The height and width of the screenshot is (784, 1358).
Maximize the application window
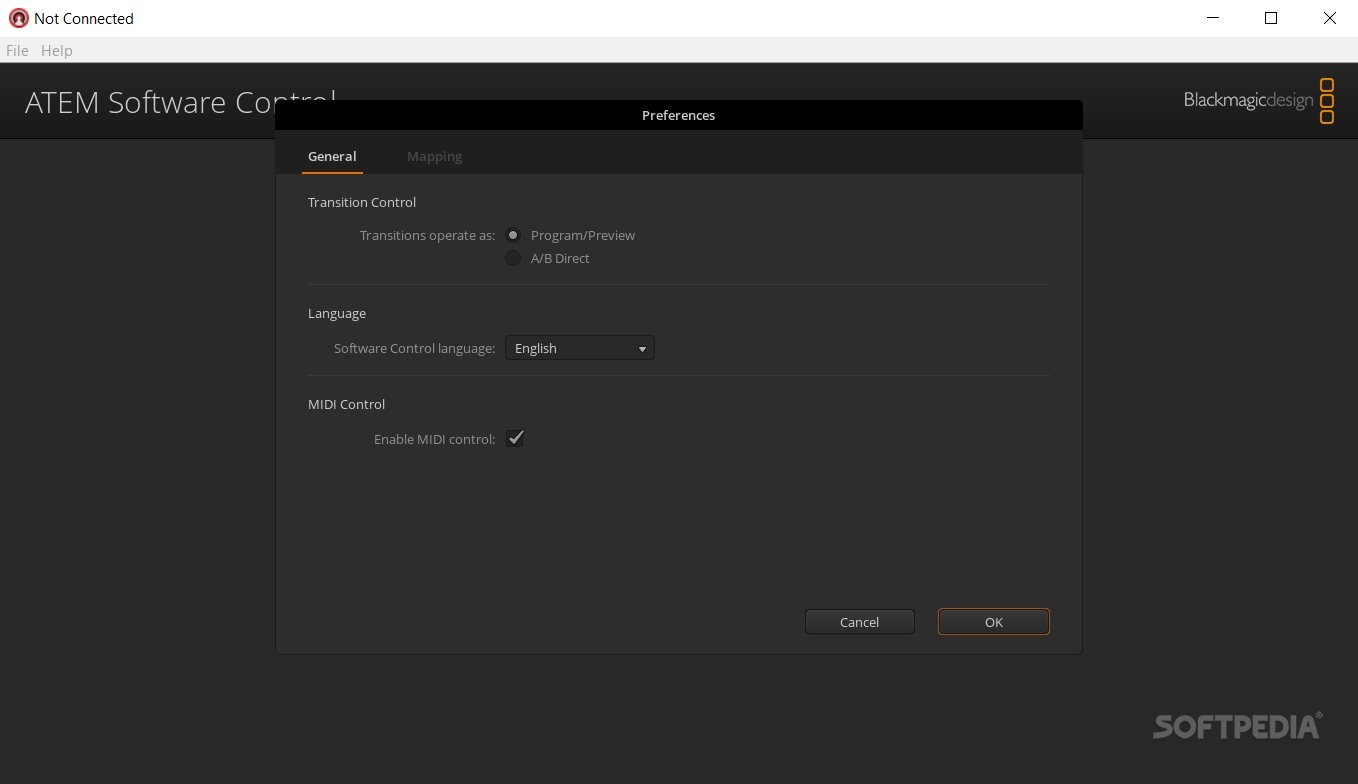click(x=1271, y=18)
